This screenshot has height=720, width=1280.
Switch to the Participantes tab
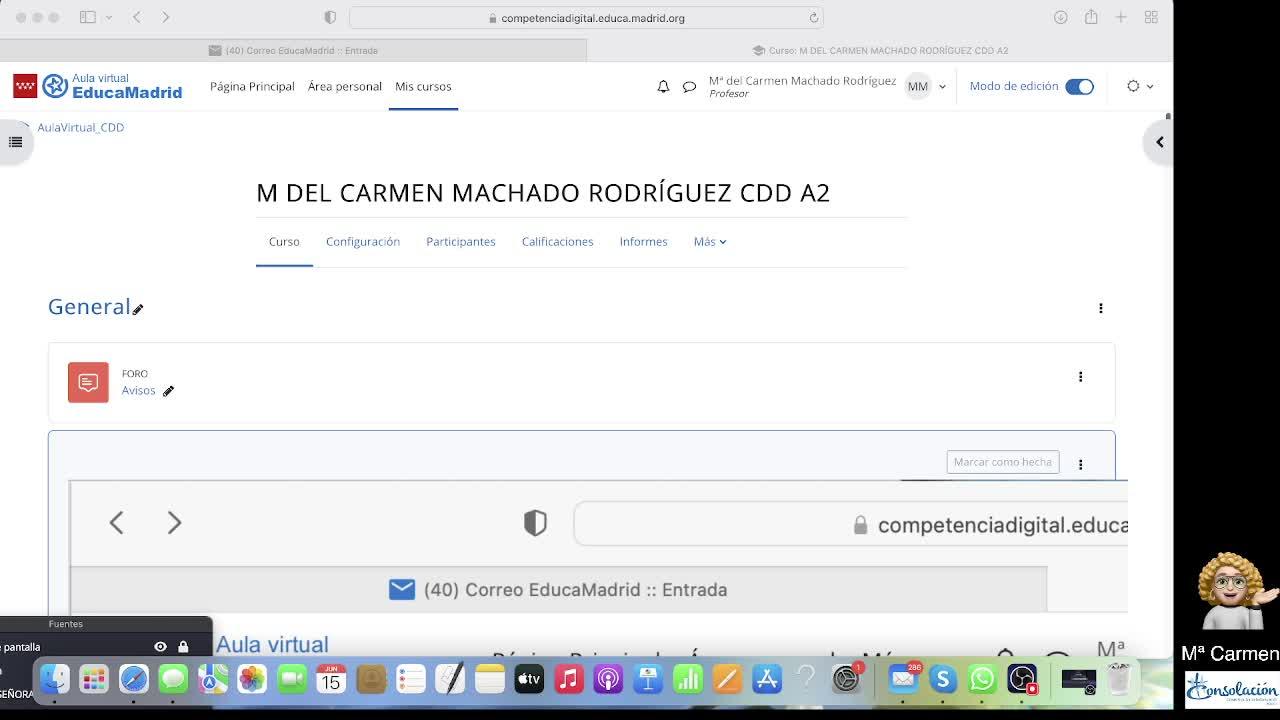461,242
